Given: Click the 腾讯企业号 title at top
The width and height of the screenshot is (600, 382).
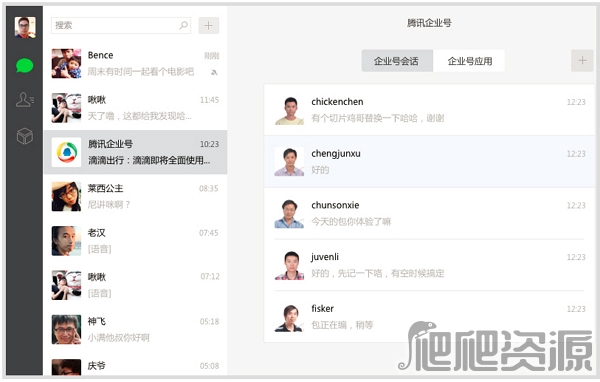Looking at the screenshot, I should click(429, 23).
